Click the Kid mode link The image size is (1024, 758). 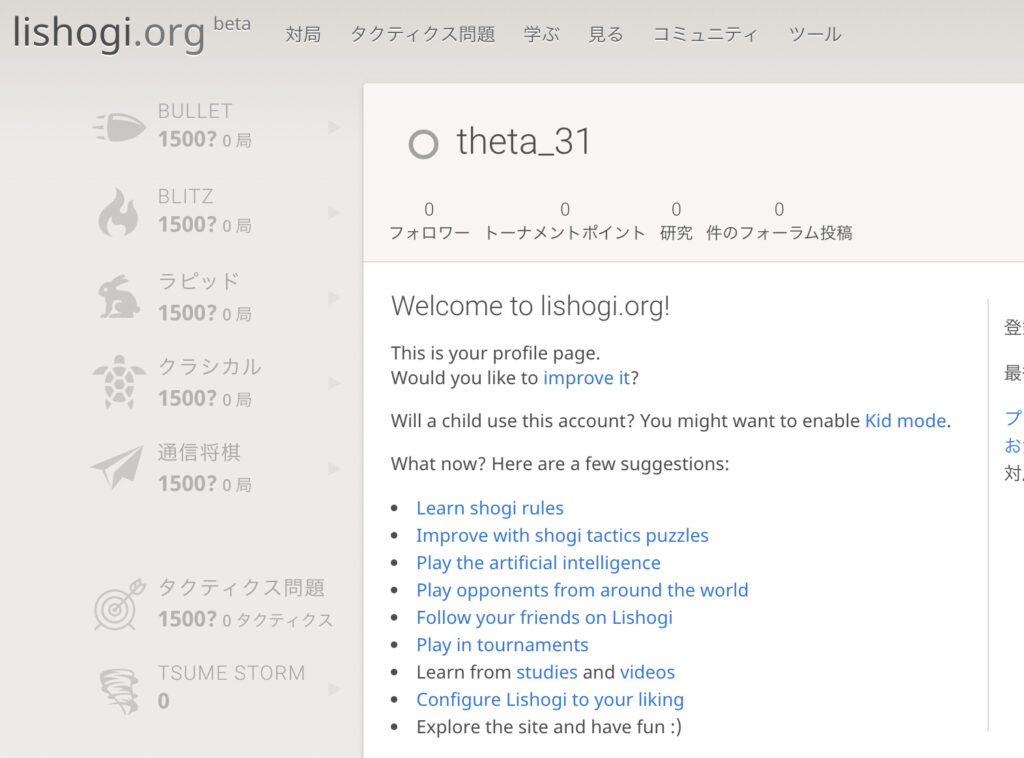click(905, 421)
